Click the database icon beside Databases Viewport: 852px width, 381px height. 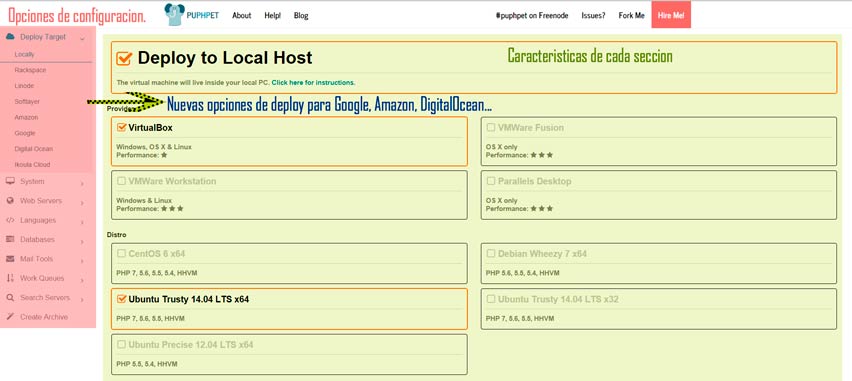10,240
